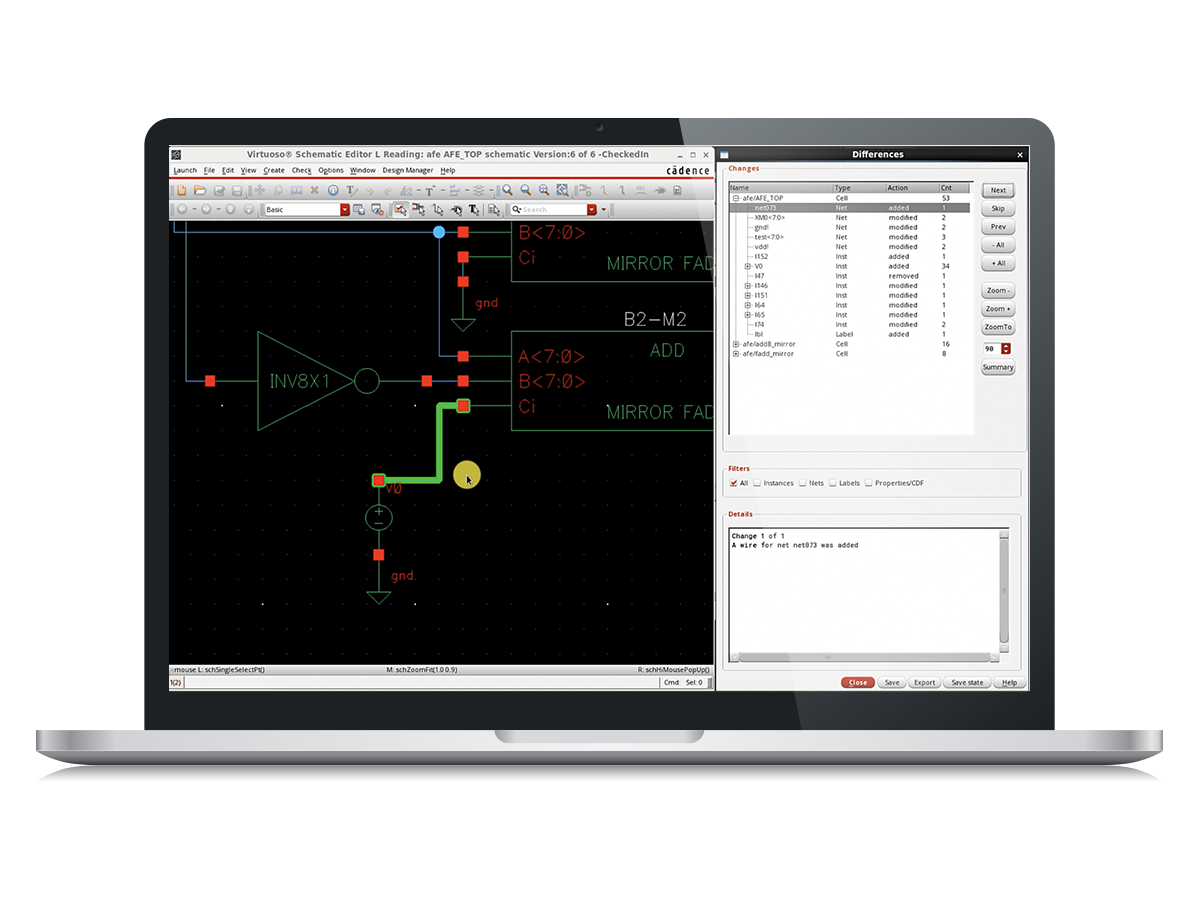Open the Create menu
Viewport: 1200px width, 900px height.
(273, 170)
